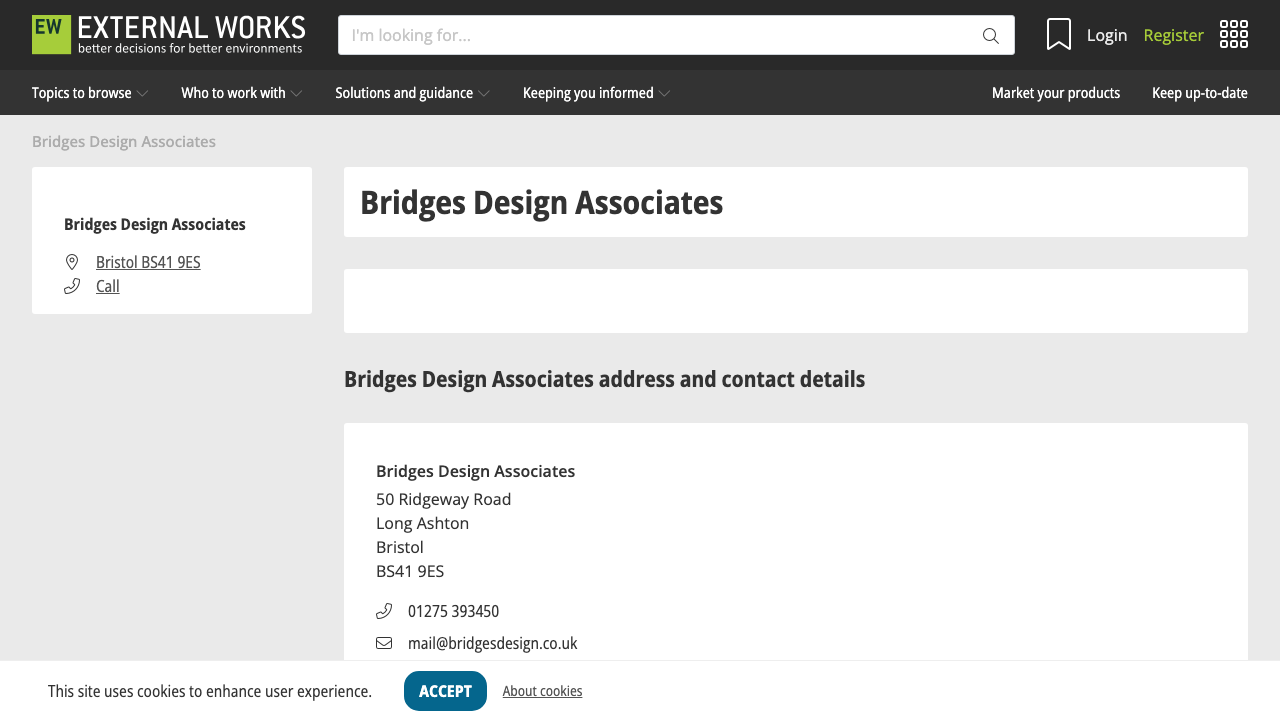This screenshot has width=1280, height=720.
Task: Click the location pin icon in sidebar
Action: (72, 261)
